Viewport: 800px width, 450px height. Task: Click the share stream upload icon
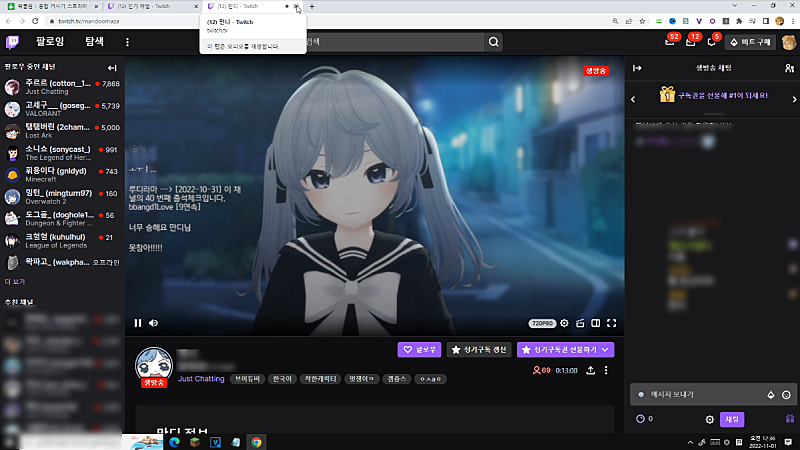[x=590, y=371]
